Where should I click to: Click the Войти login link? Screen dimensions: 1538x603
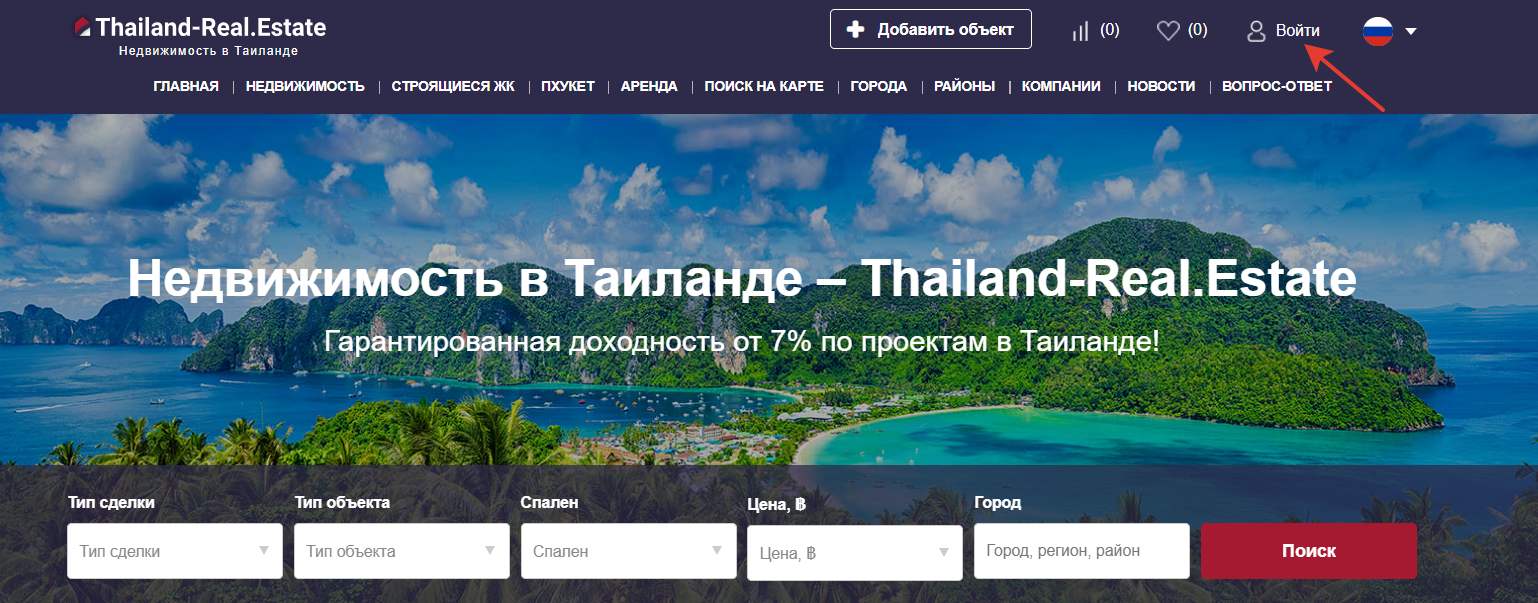coord(1298,31)
